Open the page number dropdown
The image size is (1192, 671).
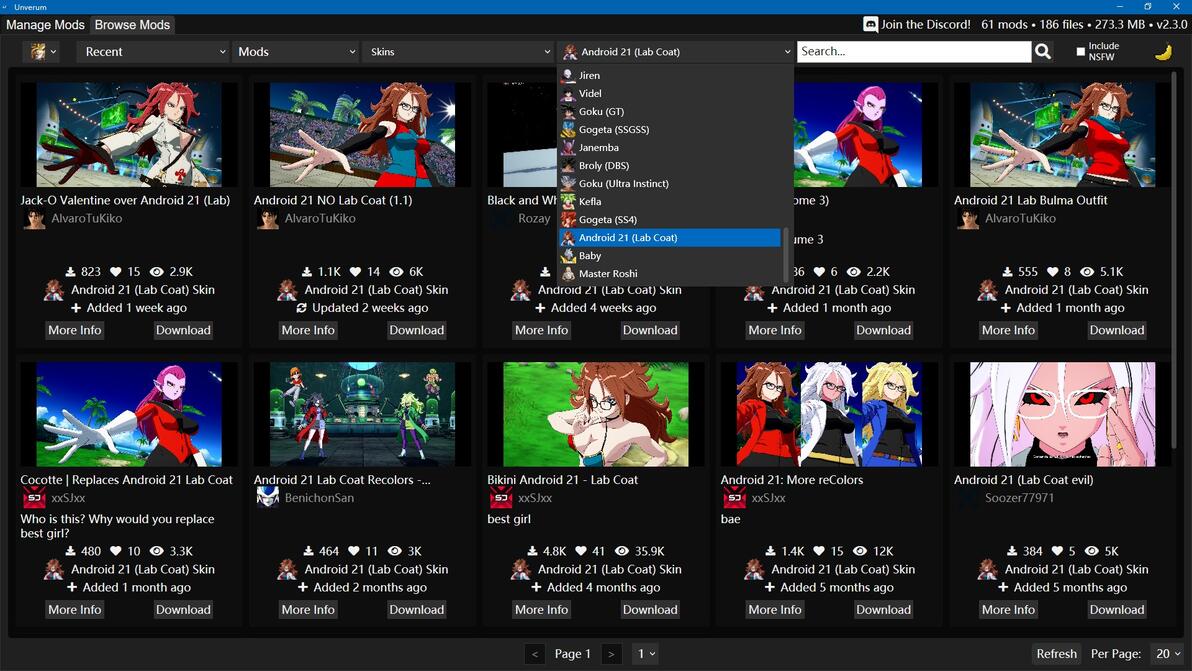(645, 654)
